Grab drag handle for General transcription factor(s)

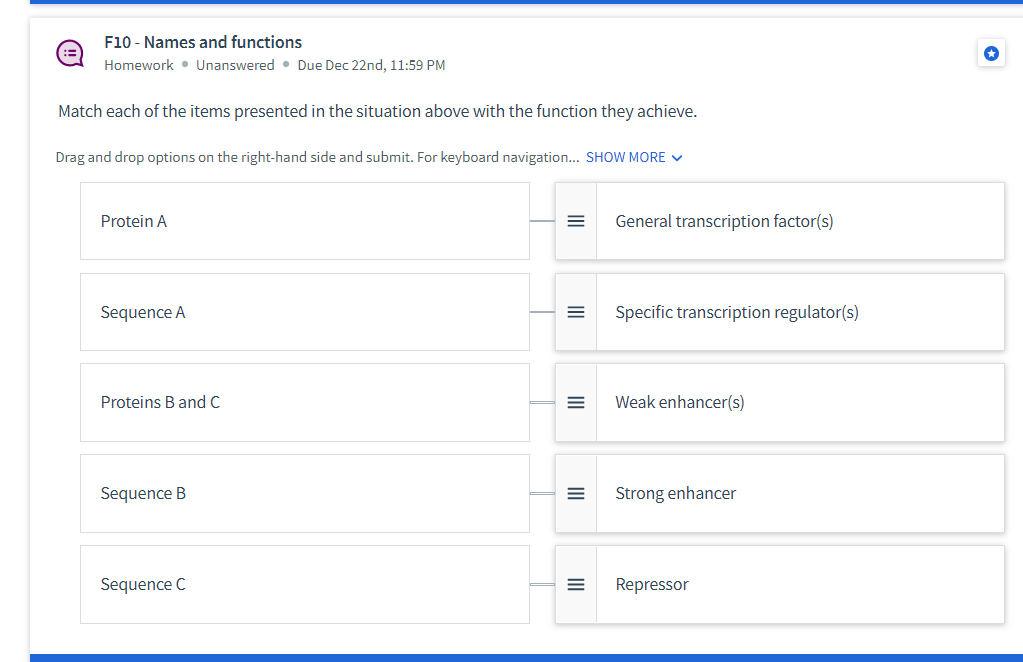click(576, 221)
